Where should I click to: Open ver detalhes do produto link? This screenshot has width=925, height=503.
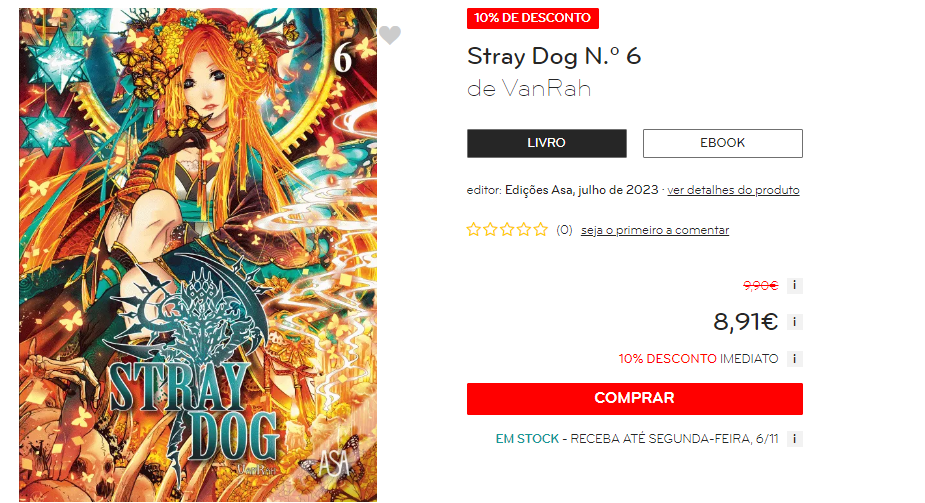tap(733, 190)
